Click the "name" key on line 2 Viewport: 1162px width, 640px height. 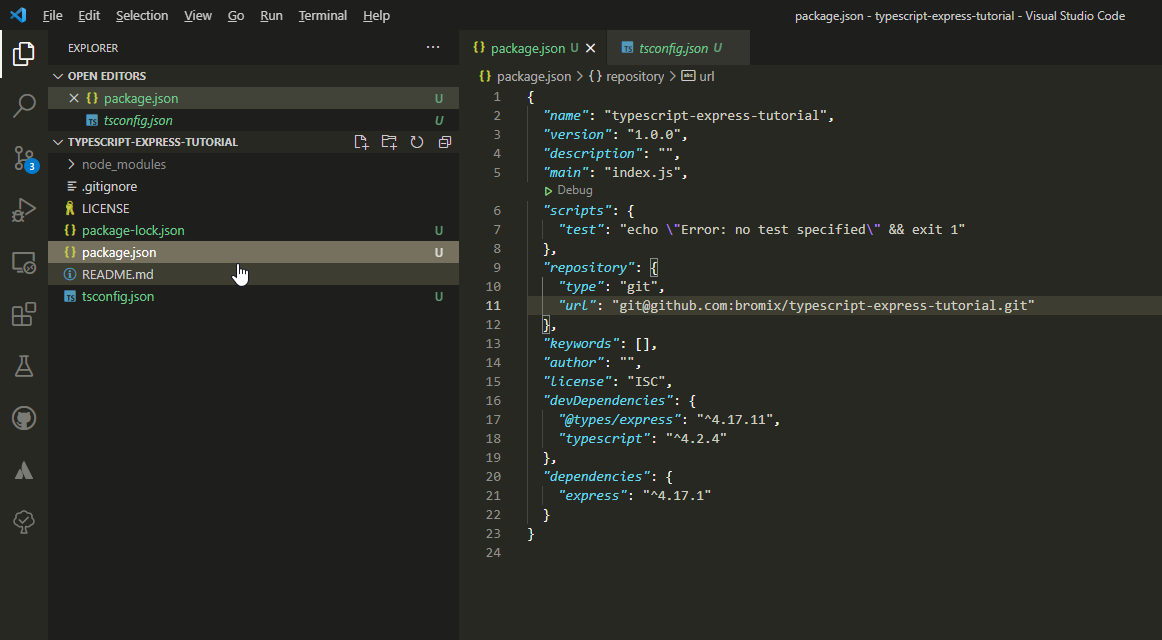(x=566, y=116)
